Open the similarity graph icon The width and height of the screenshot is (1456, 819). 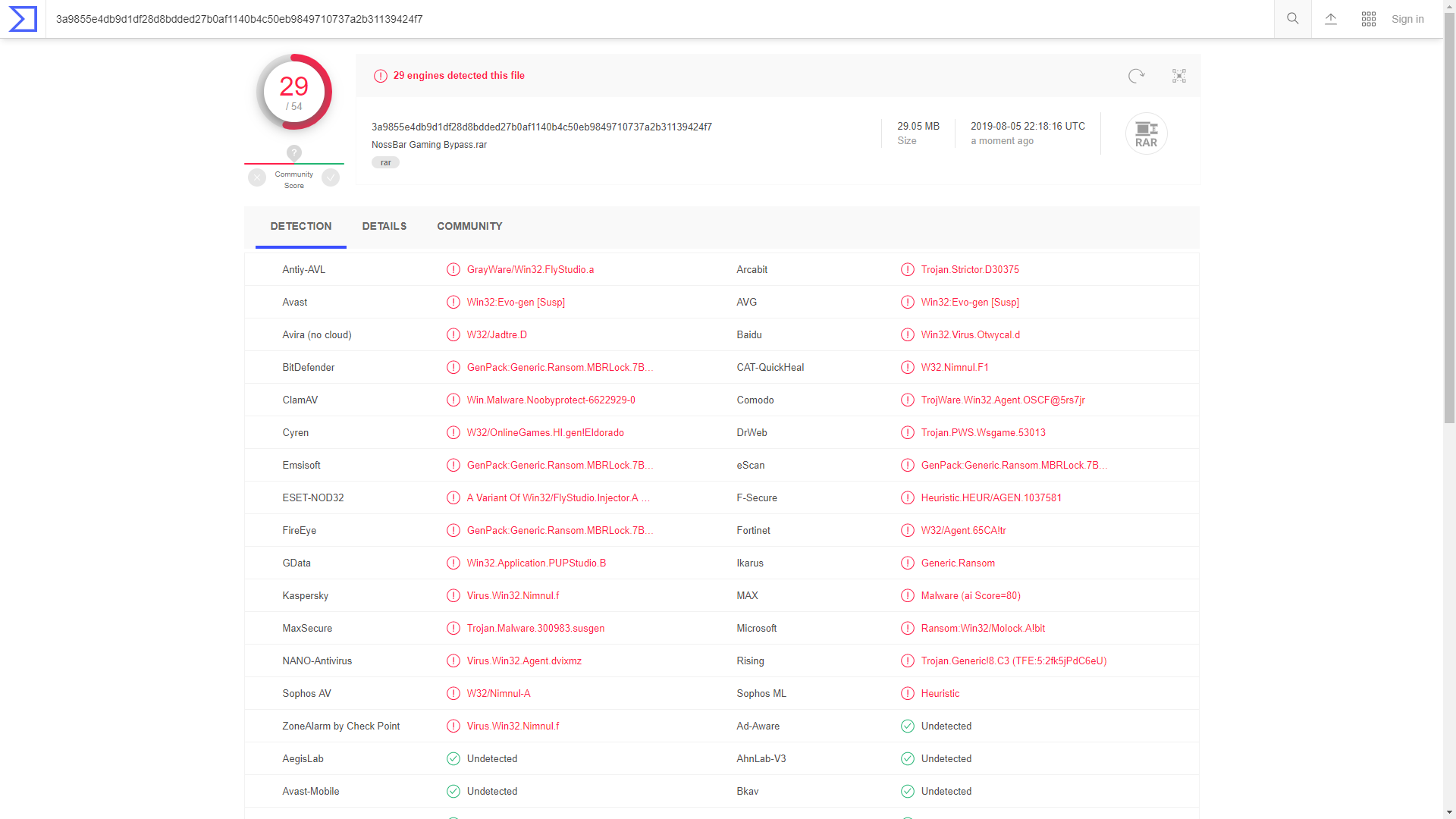[x=1179, y=76]
